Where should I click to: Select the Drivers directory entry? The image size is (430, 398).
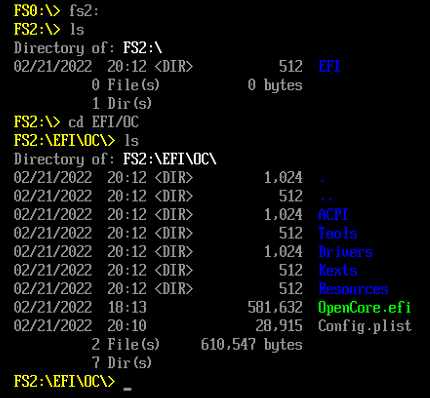click(x=345, y=252)
